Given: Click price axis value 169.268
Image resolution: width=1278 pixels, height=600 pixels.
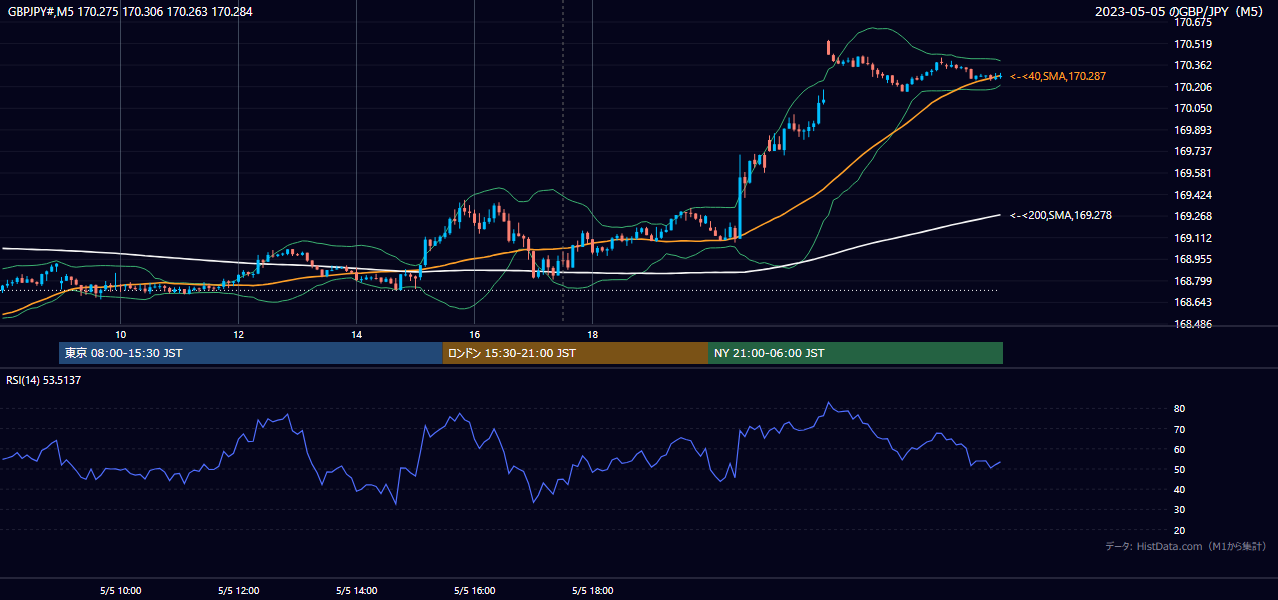Looking at the screenshot, I should (1193, 216).
